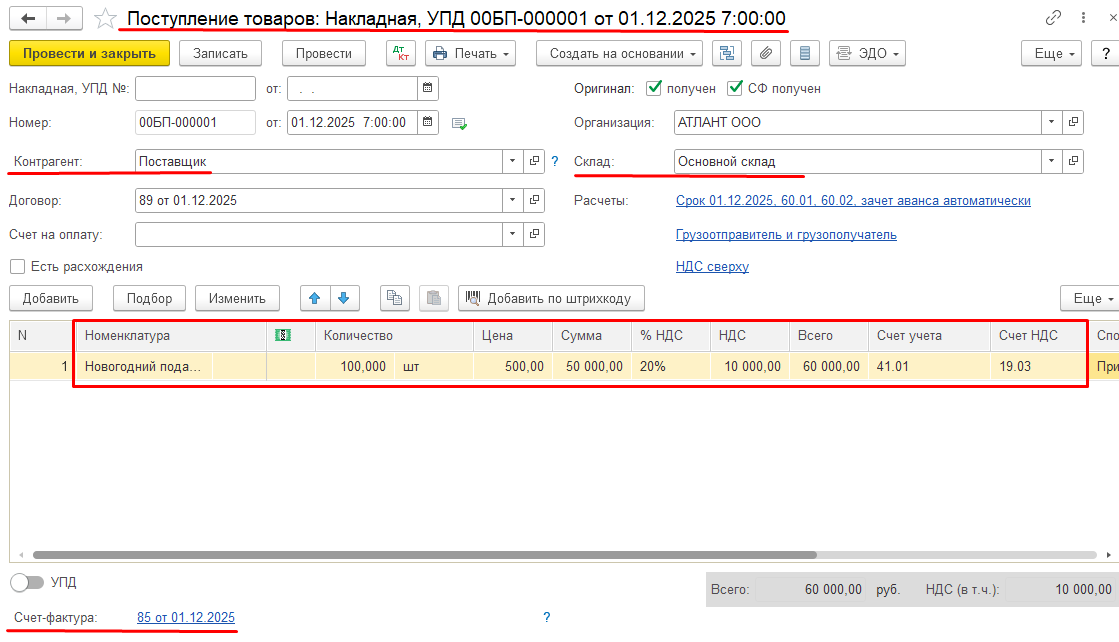Uncheck the Оригинал получен checkbox
Viewport: 1119px width, 642px height.
pyautogui.click(x=655, y=88)
